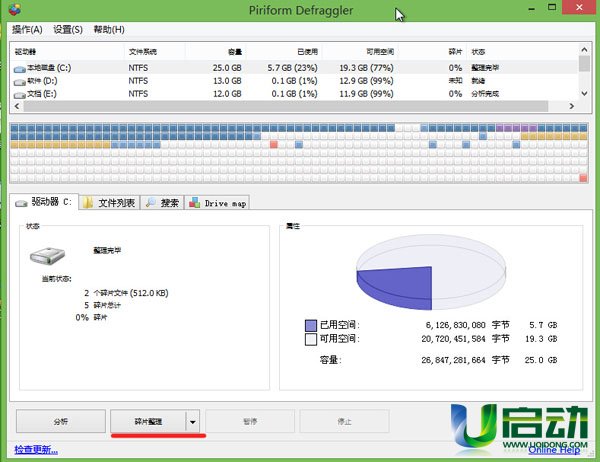This screenshot has height=462, width=600.
Task: Select the 文档 (E:) drive row
Action: coord(294,94)
